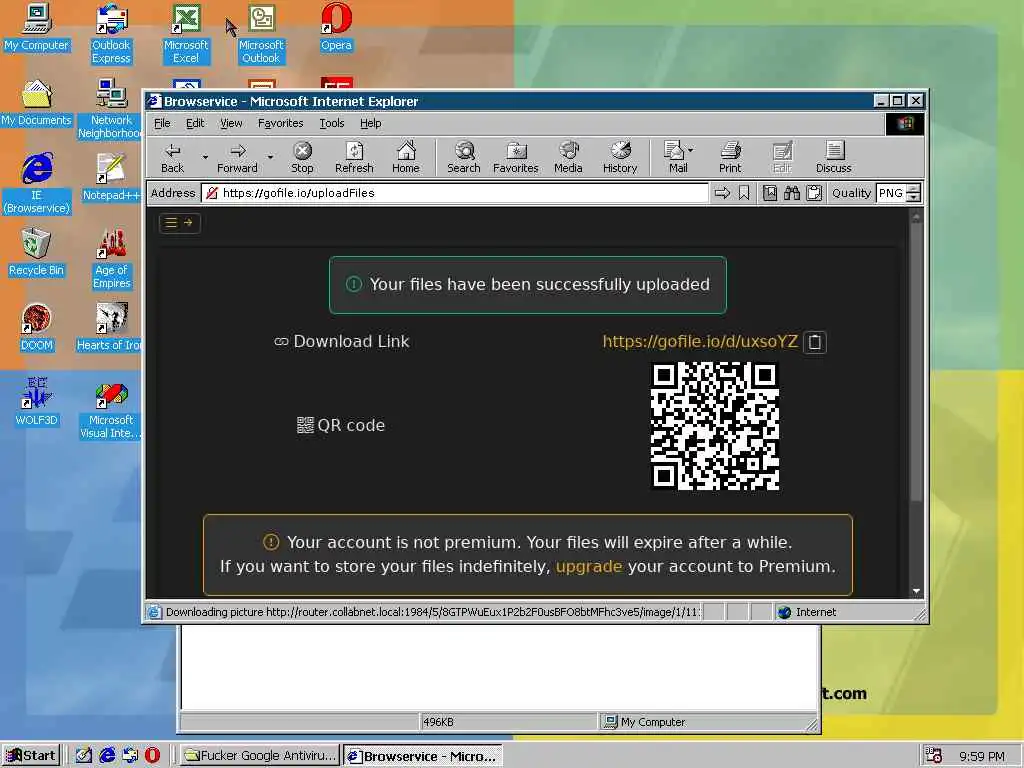Refresh the current page

pyautogui.click(x=354, y=158)
